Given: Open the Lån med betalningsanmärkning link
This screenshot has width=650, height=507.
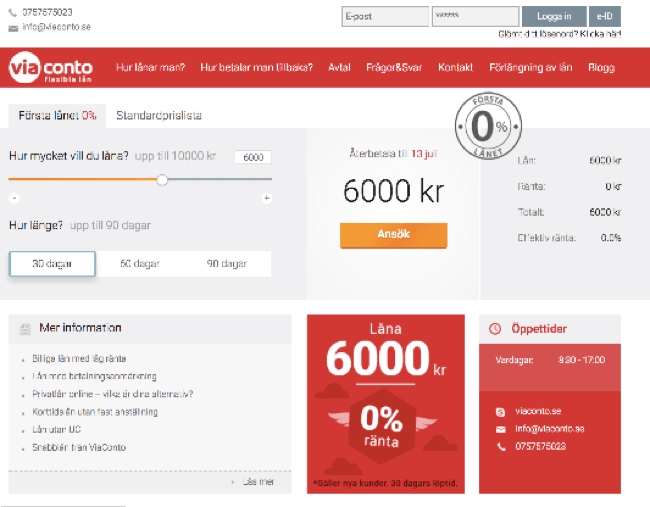Looking at the screenshot, I should click(x=95, y=376).
